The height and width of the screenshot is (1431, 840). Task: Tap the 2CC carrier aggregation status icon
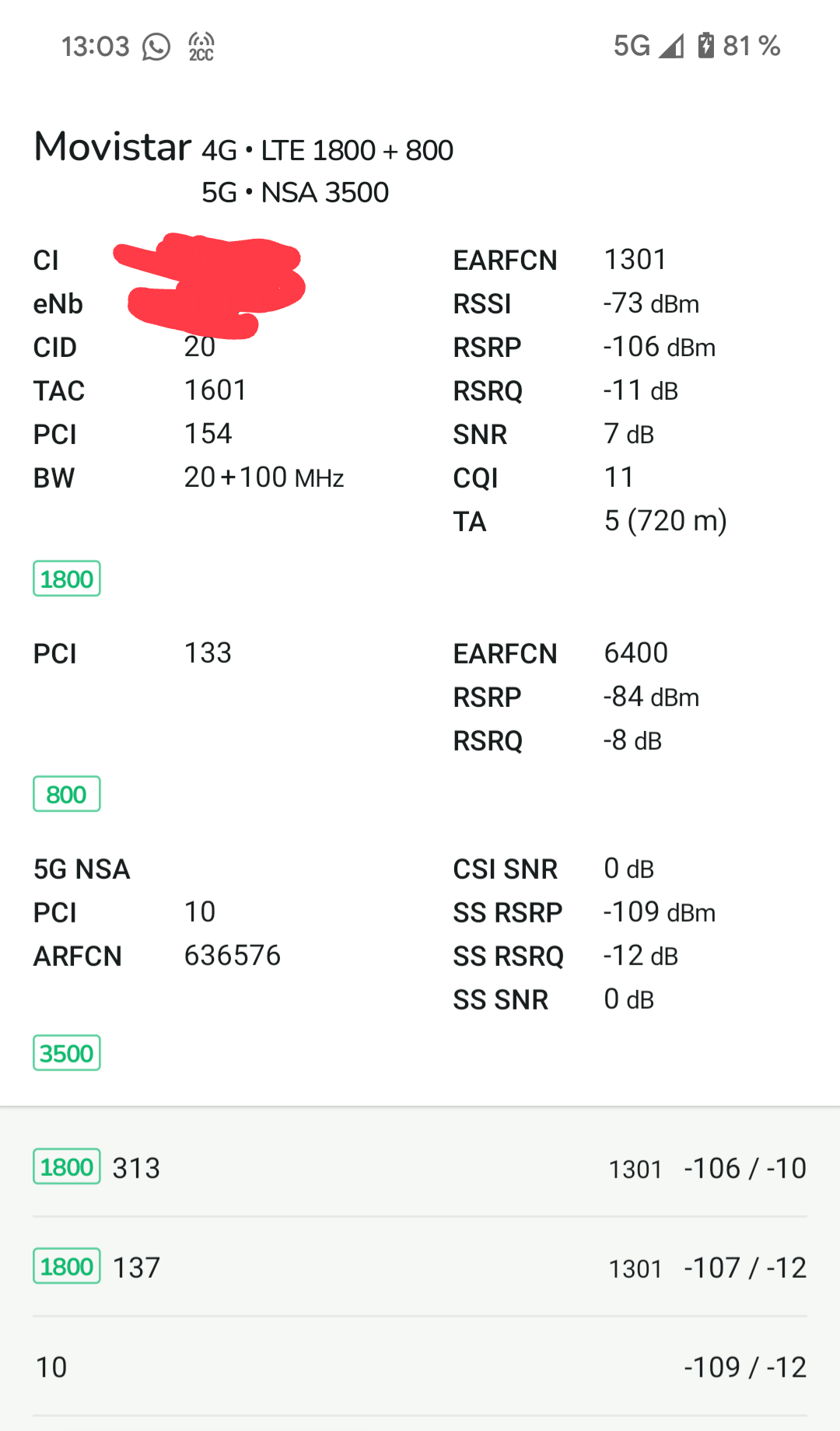(x=201, y=47)
